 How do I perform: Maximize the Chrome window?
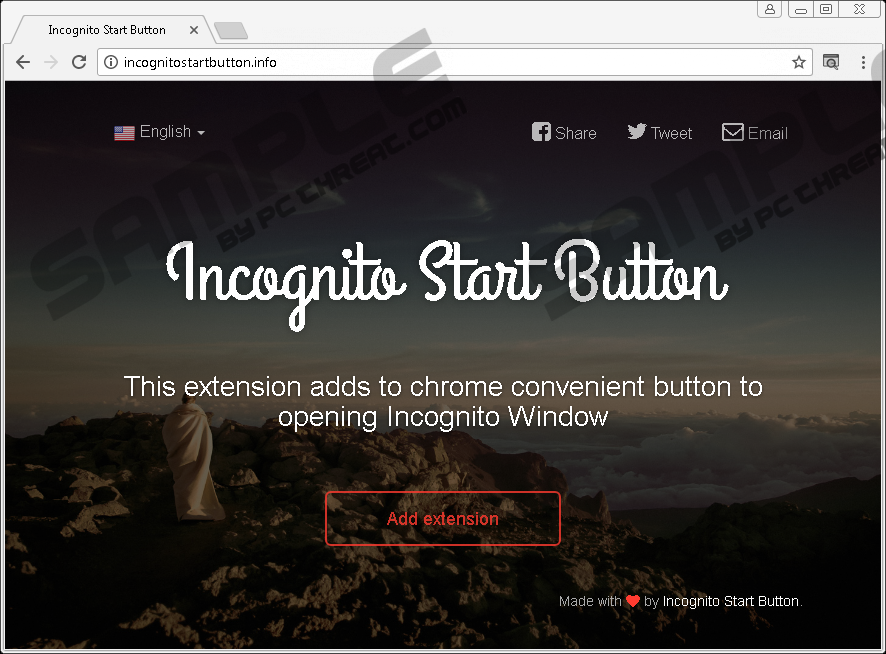pyautogui.click(x=826, y=9)
